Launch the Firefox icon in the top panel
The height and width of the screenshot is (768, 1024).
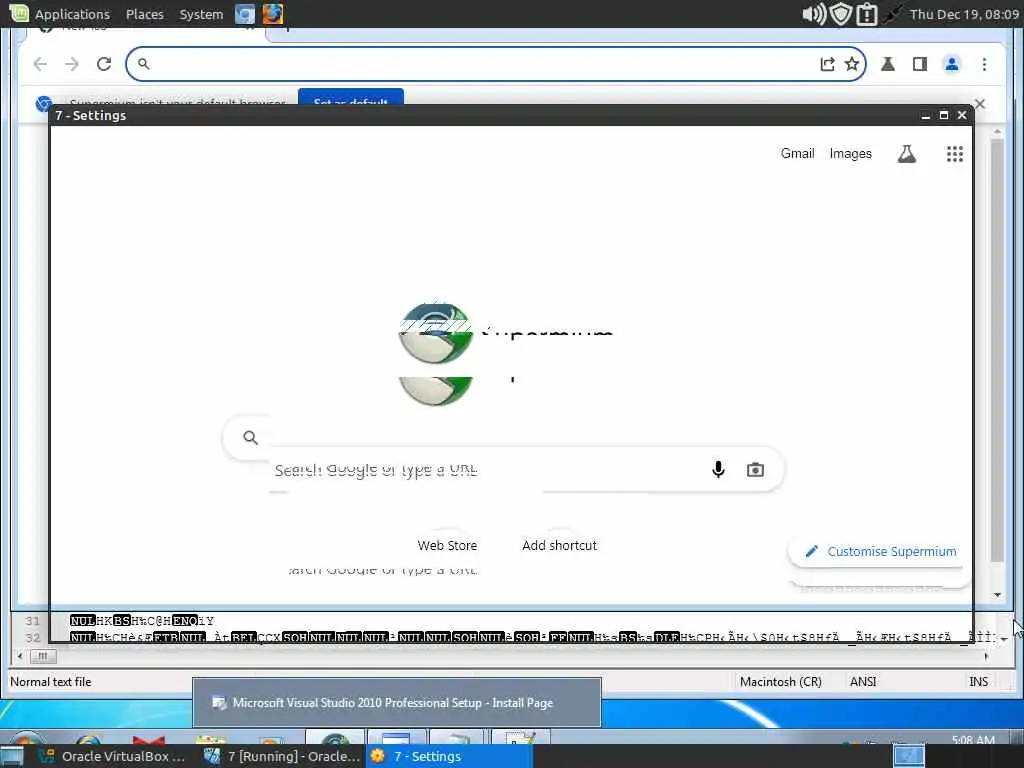click(273, 14)
